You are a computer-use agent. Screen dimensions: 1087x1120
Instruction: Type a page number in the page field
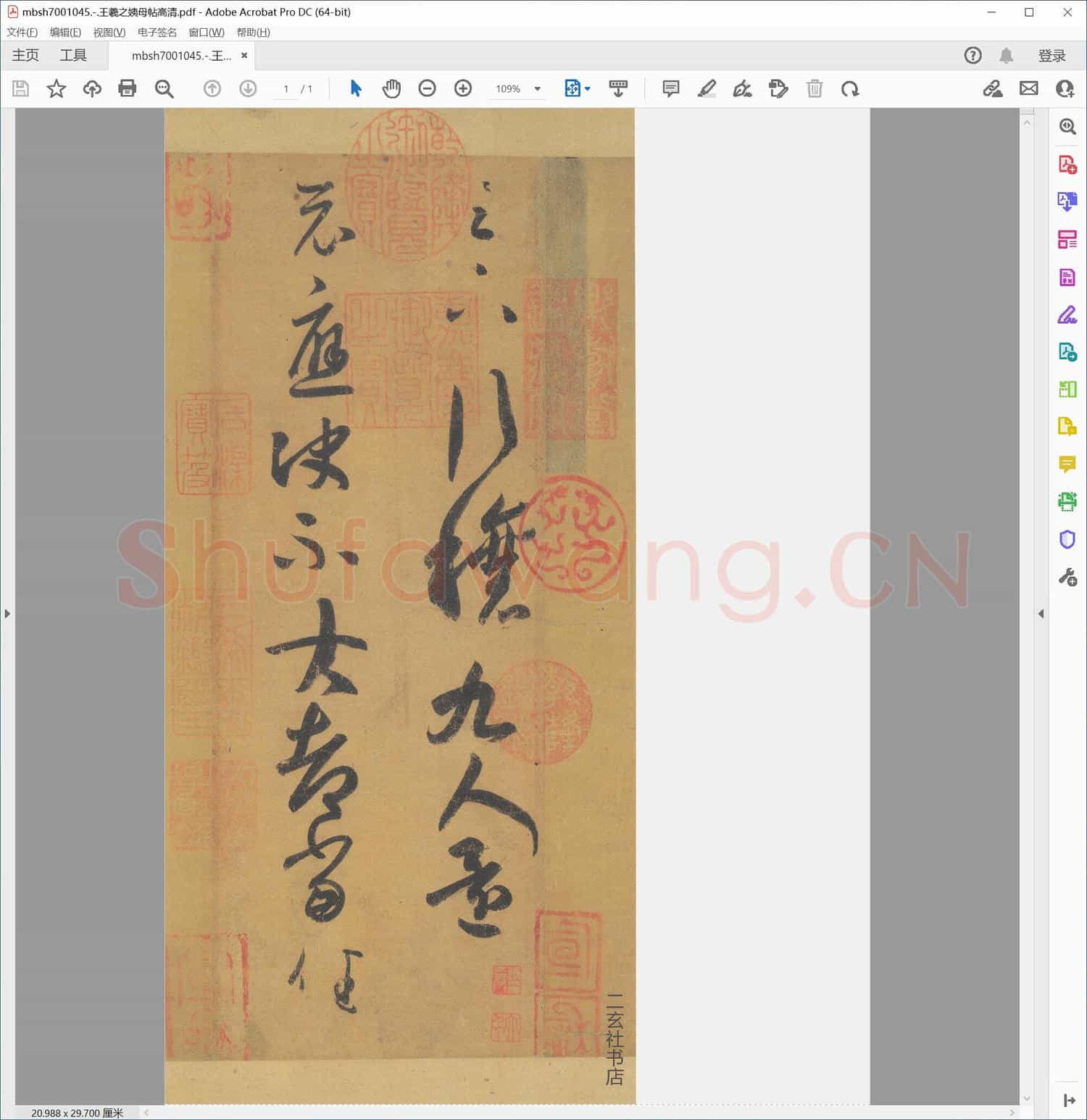(286, 88)
